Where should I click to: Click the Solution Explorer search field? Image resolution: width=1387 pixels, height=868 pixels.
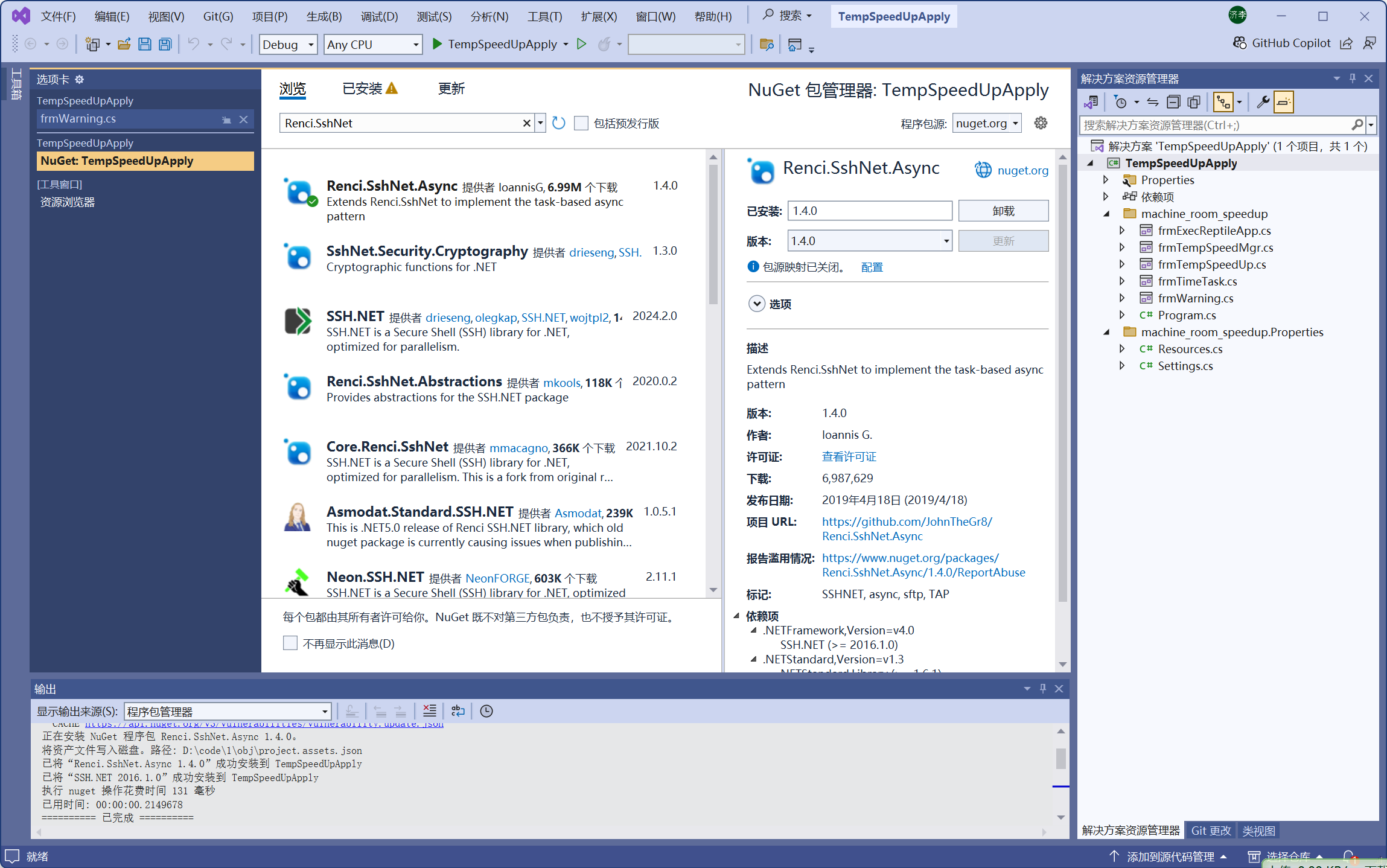[x=1214, y=125]
